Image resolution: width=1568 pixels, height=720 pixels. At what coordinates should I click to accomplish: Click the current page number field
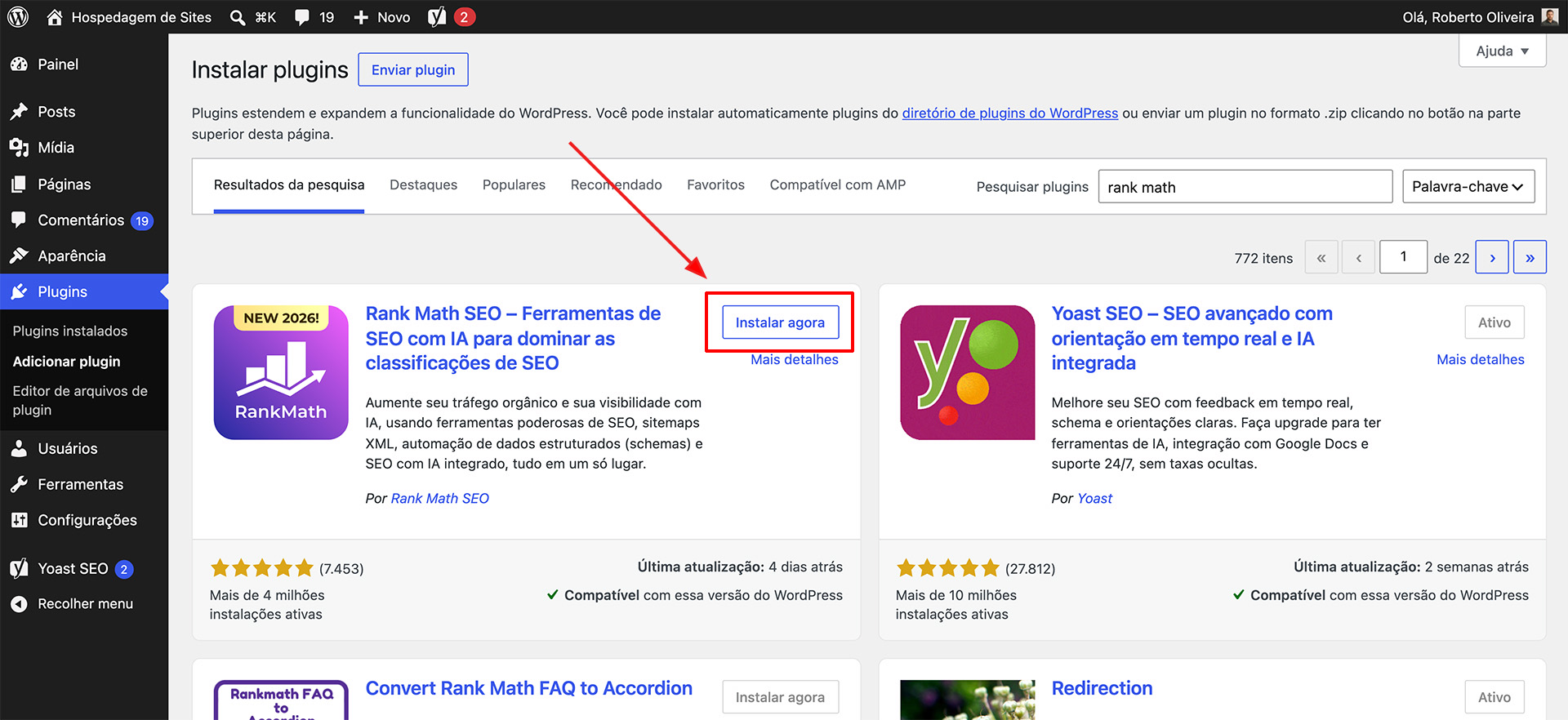click(x=1403, y=257)
